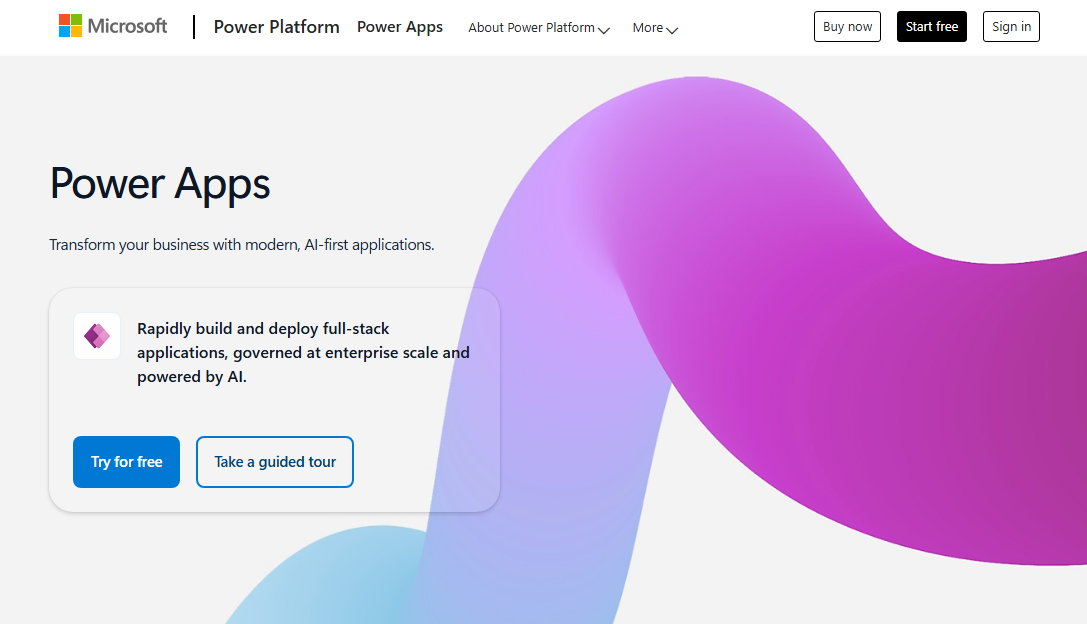Click the Buy now button
The height and width of the screenshot is (624, 1087).
pyautogui.click(x=847, y=26)
